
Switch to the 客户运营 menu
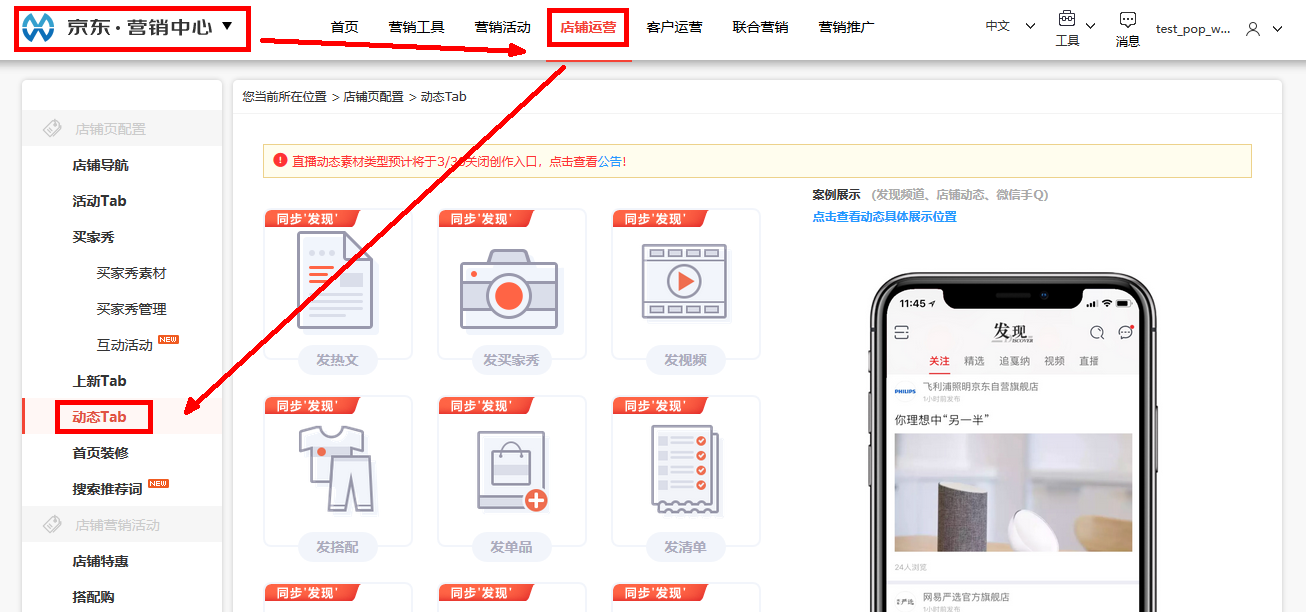(674, 27)
